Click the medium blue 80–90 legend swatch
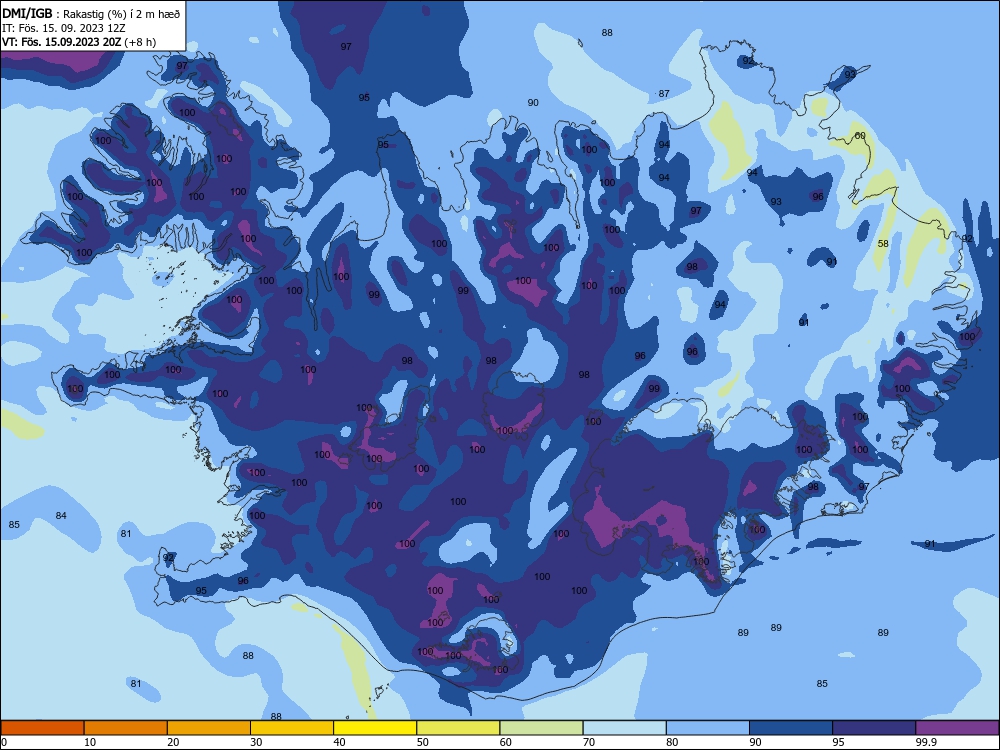Image resolution: width=1000 pixels, height=750 pixels. click(x=708, y=728)
